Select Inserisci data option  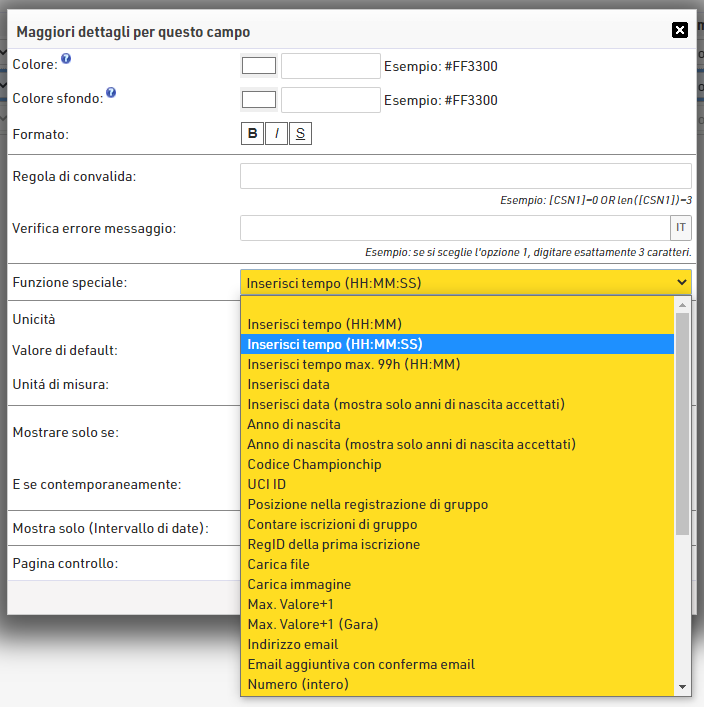pyautogui.click(x=289, y=384)
